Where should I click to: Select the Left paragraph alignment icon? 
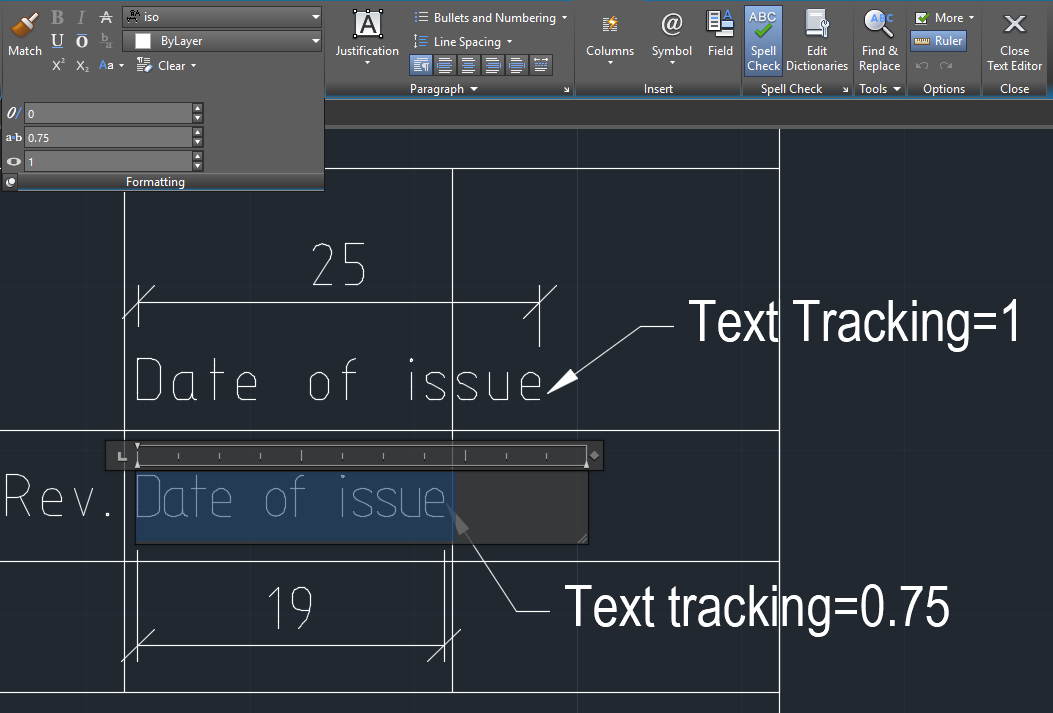445,65
